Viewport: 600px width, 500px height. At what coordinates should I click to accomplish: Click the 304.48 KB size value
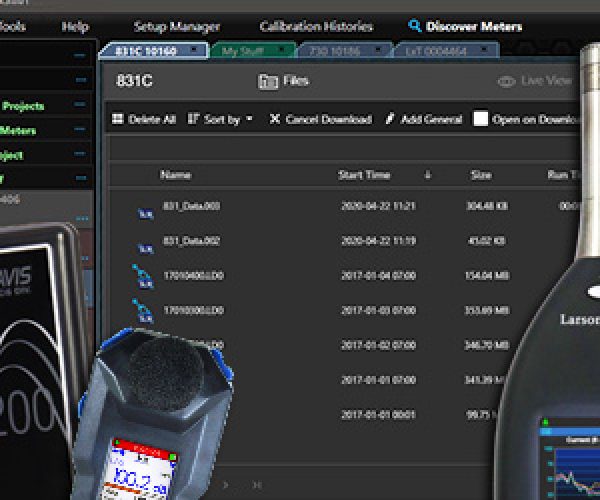pos(487,206)
